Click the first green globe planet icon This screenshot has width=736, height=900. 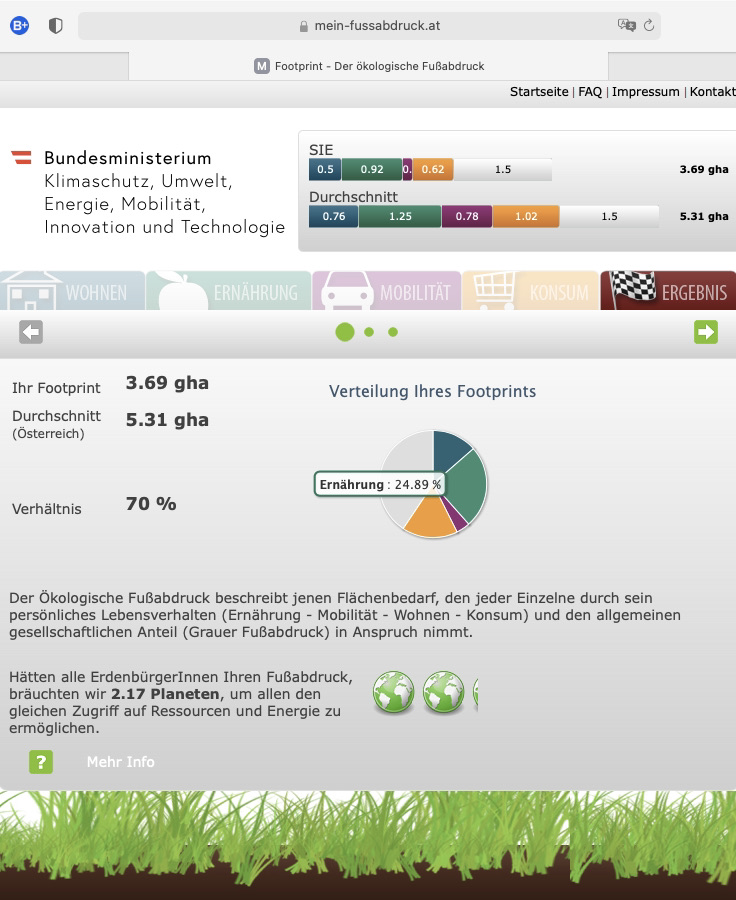tap(394, 692)
